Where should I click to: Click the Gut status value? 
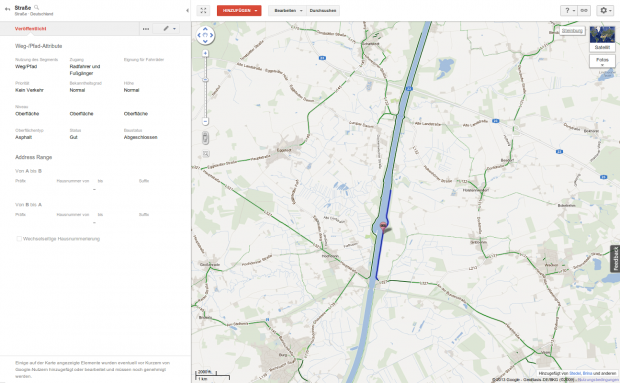(74, 137)
